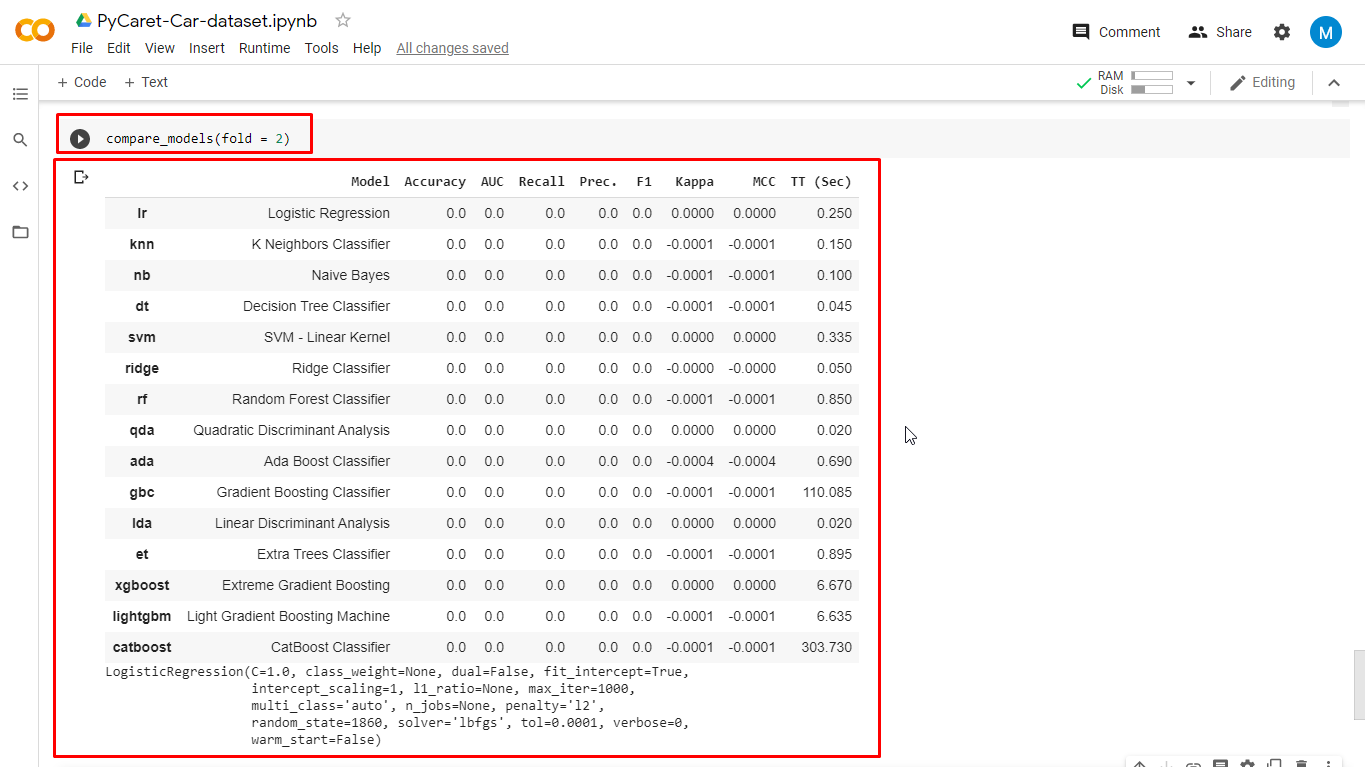This screenshot has width=1365, height=767.
Task: Open the table of contents sidebar
Action: point(20,93)
